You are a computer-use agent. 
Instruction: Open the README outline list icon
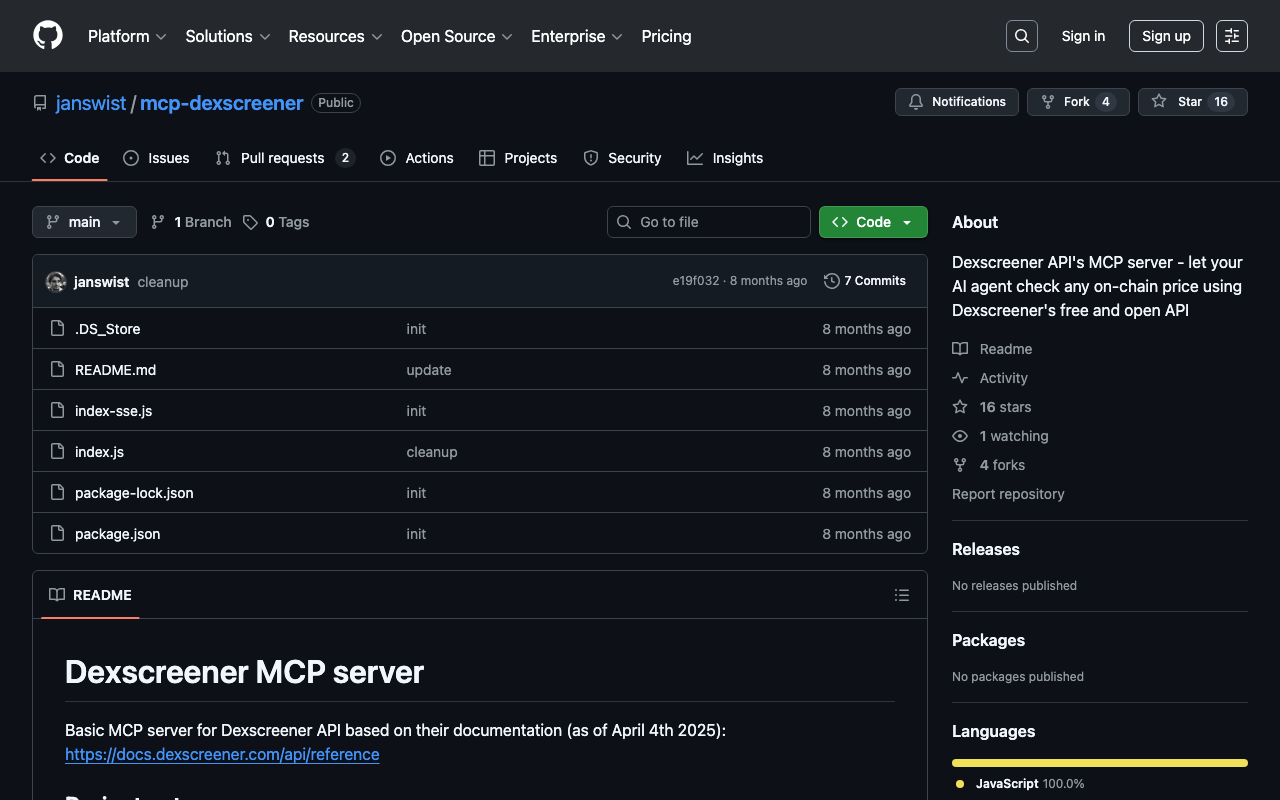[901, 595]
